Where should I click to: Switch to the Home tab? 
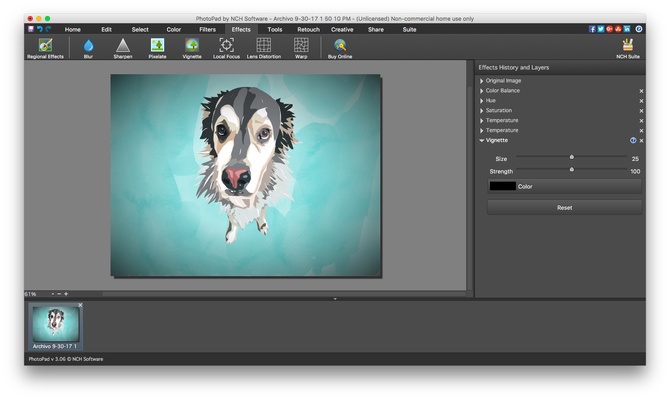click(73, 29)
